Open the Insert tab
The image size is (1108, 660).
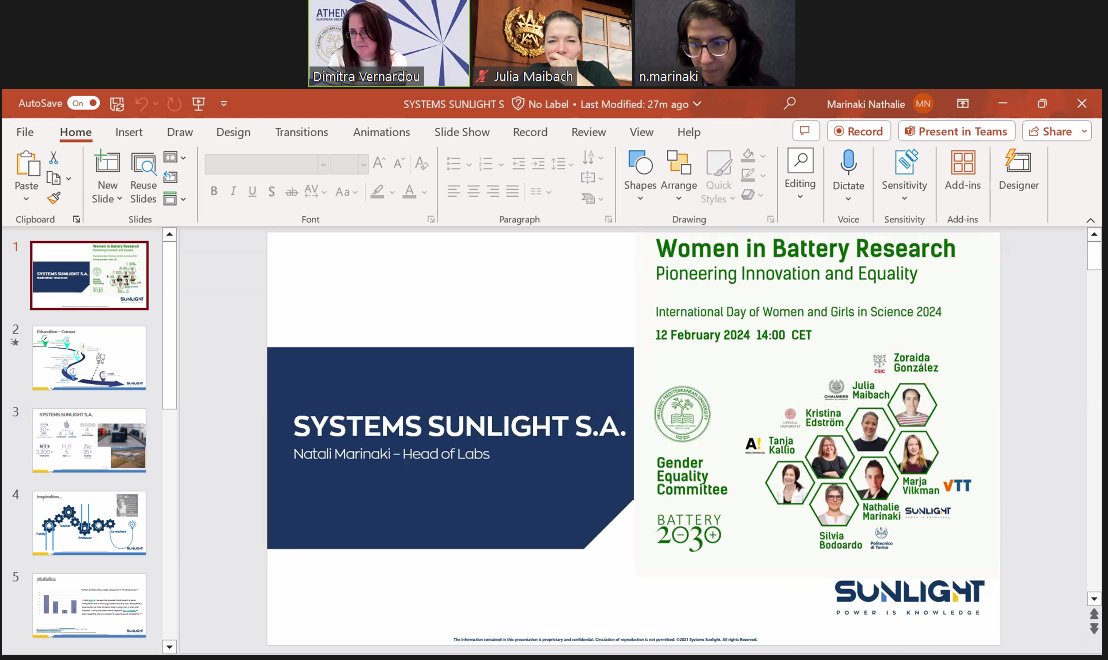pos(129,132)
